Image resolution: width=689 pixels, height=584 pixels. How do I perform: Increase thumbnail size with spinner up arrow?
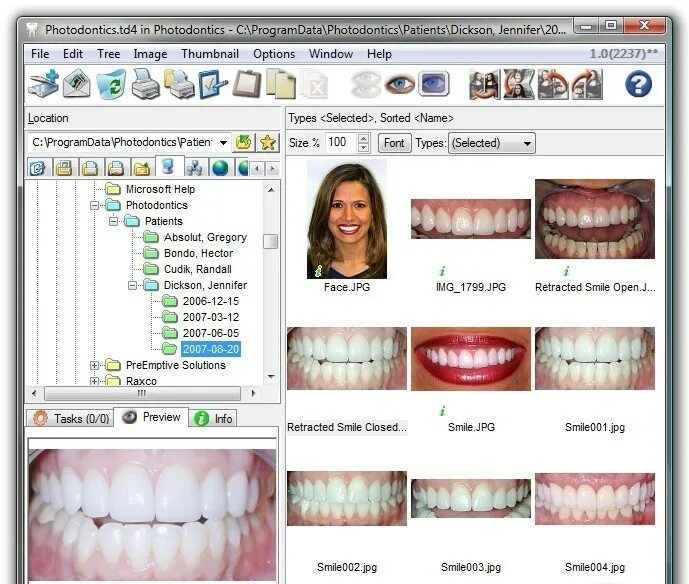(363, 138)
